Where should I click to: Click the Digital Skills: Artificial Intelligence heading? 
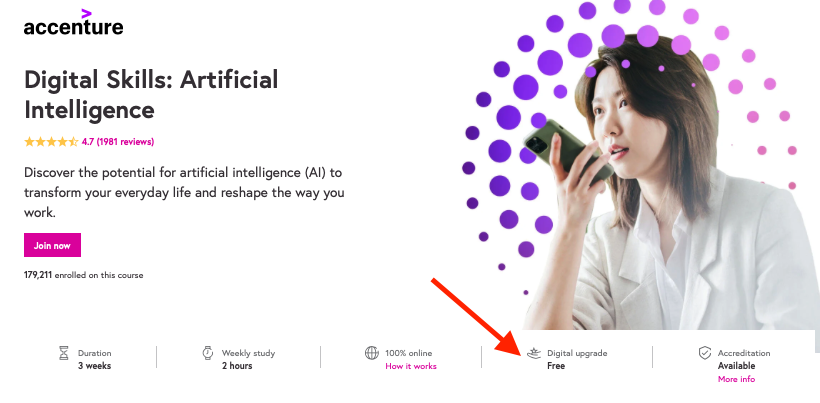[151, 95]
